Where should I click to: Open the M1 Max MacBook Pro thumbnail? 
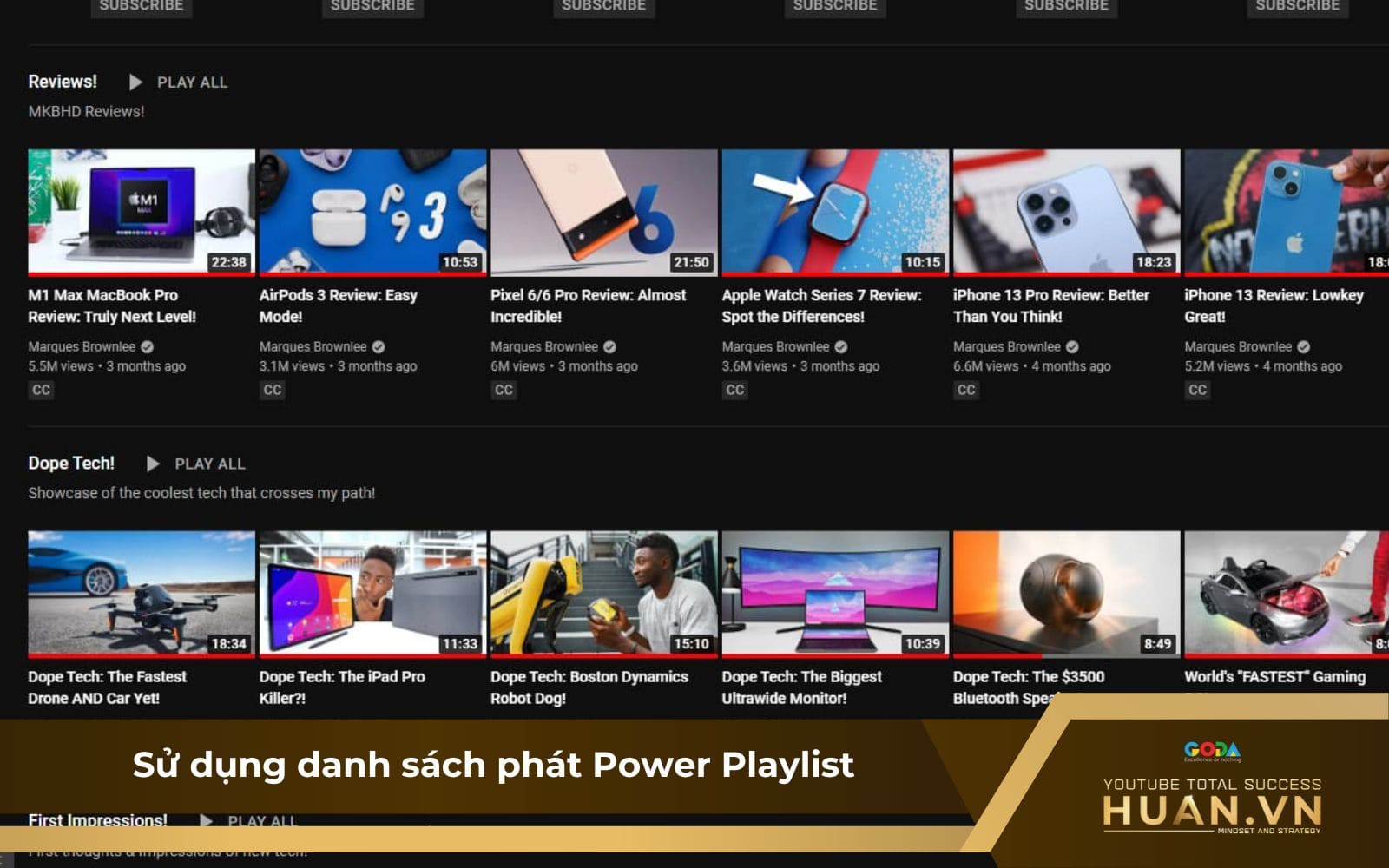click(142, 212)
